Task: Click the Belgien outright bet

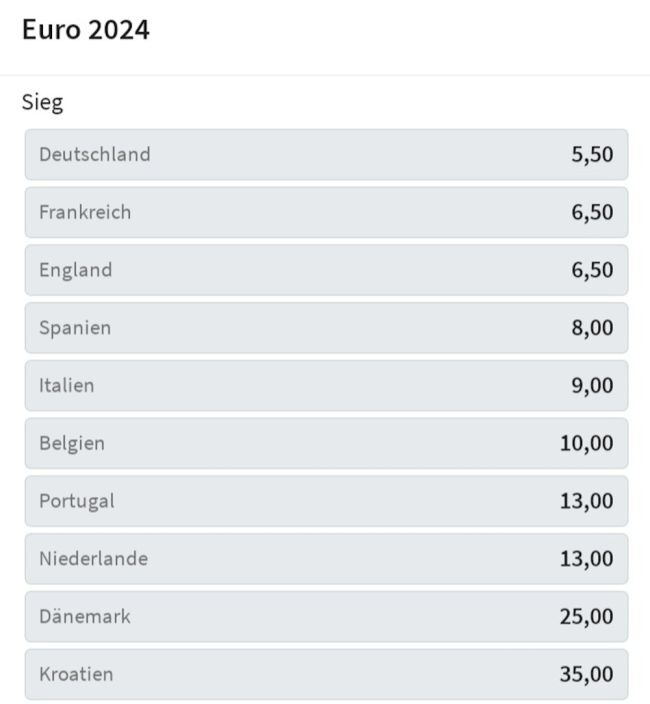Action: coord(326,443)
